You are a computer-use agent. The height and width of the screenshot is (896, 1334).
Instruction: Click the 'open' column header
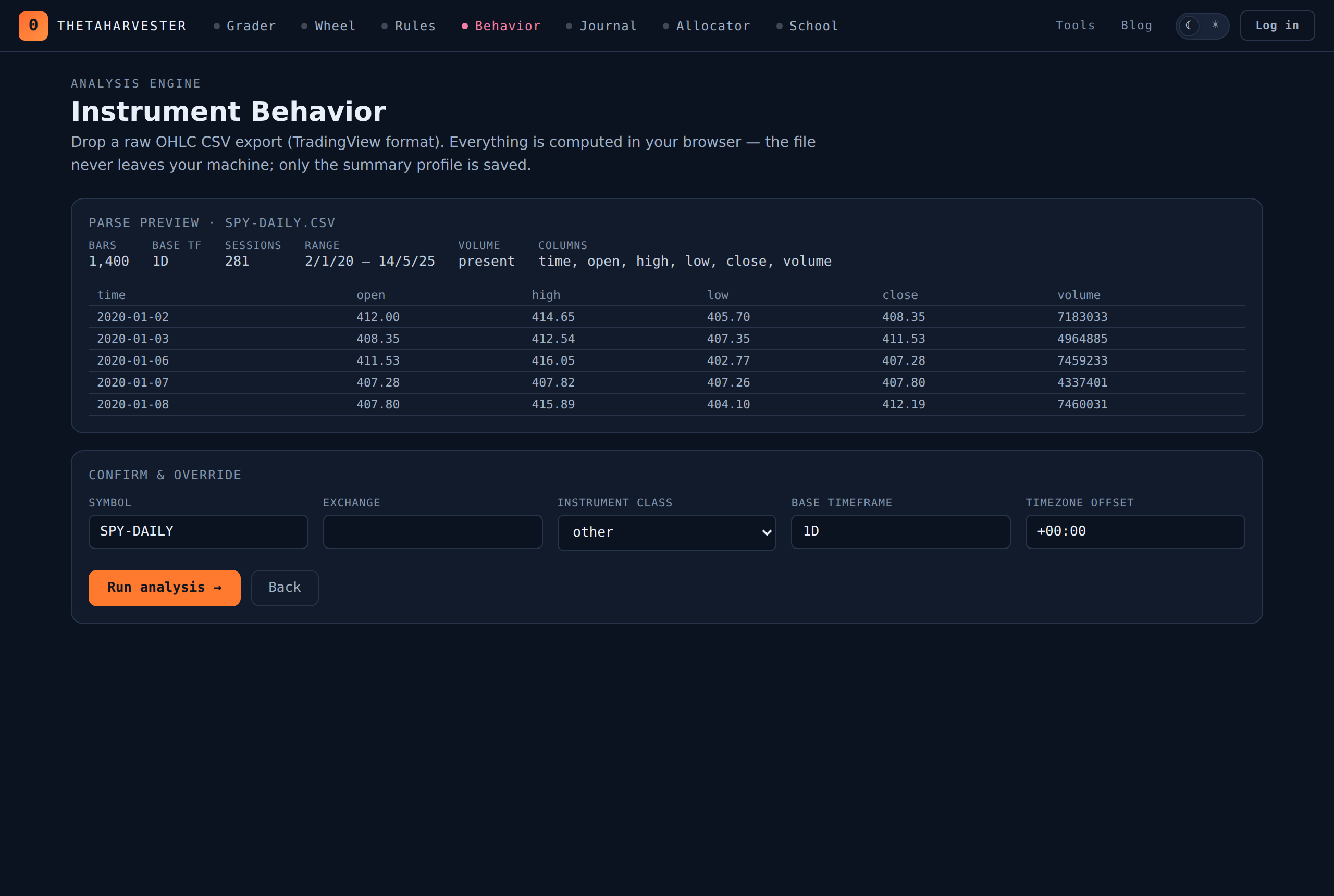pyautogui.click(x=371, y=295)
